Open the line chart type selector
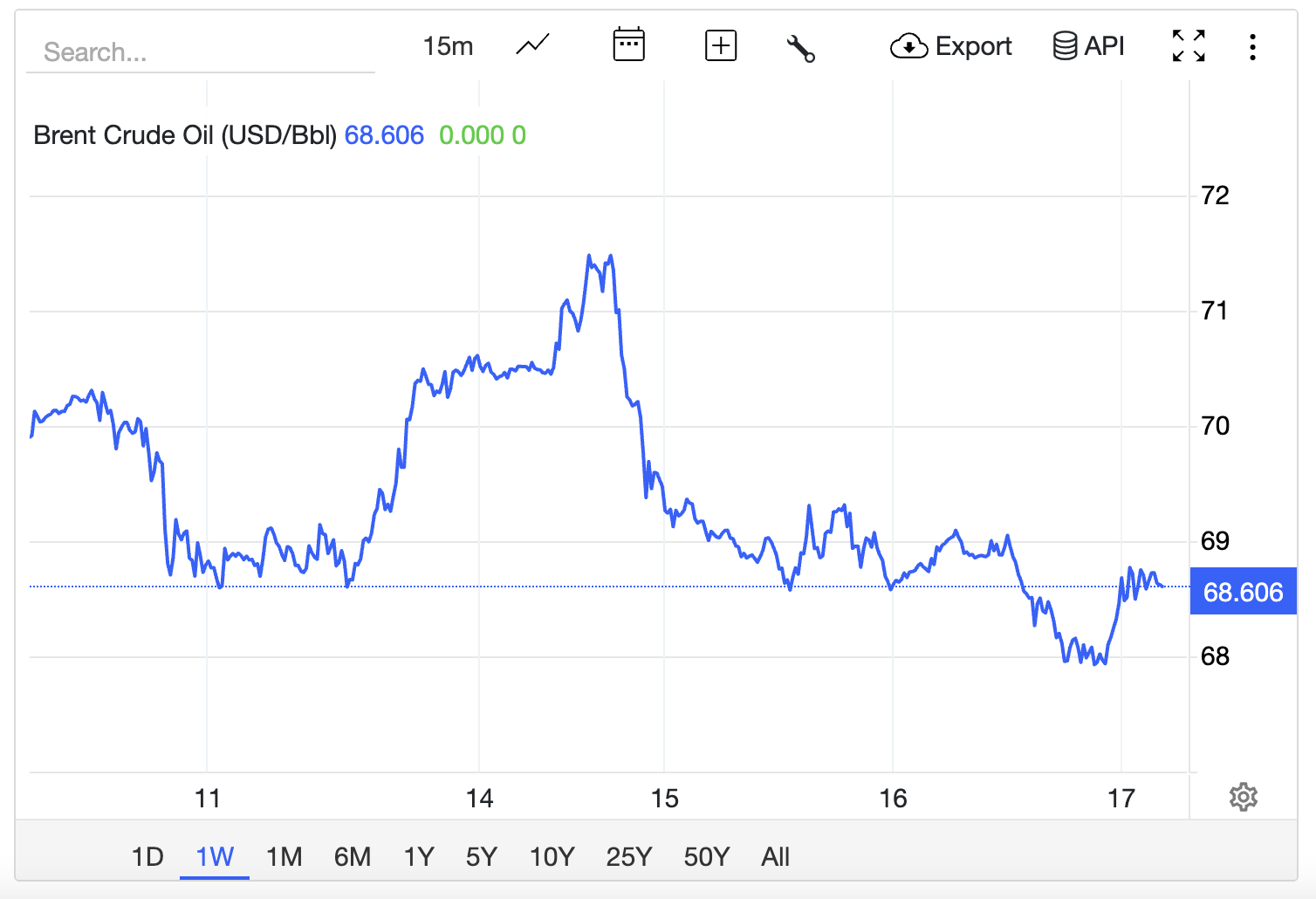Screen dimensions: 1316x899 click(532, 45)
